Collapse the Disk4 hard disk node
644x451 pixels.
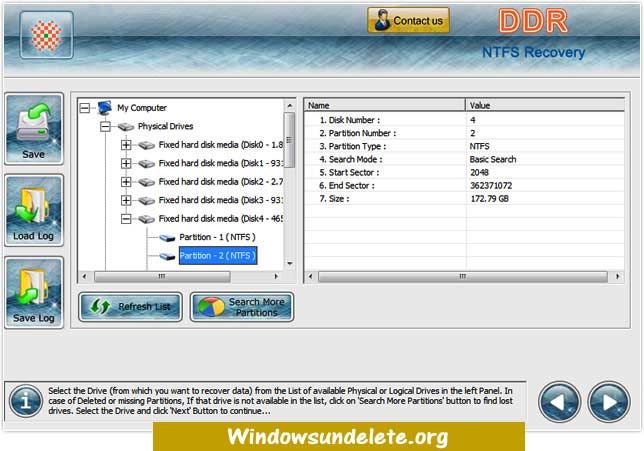(x=126, y=219)
